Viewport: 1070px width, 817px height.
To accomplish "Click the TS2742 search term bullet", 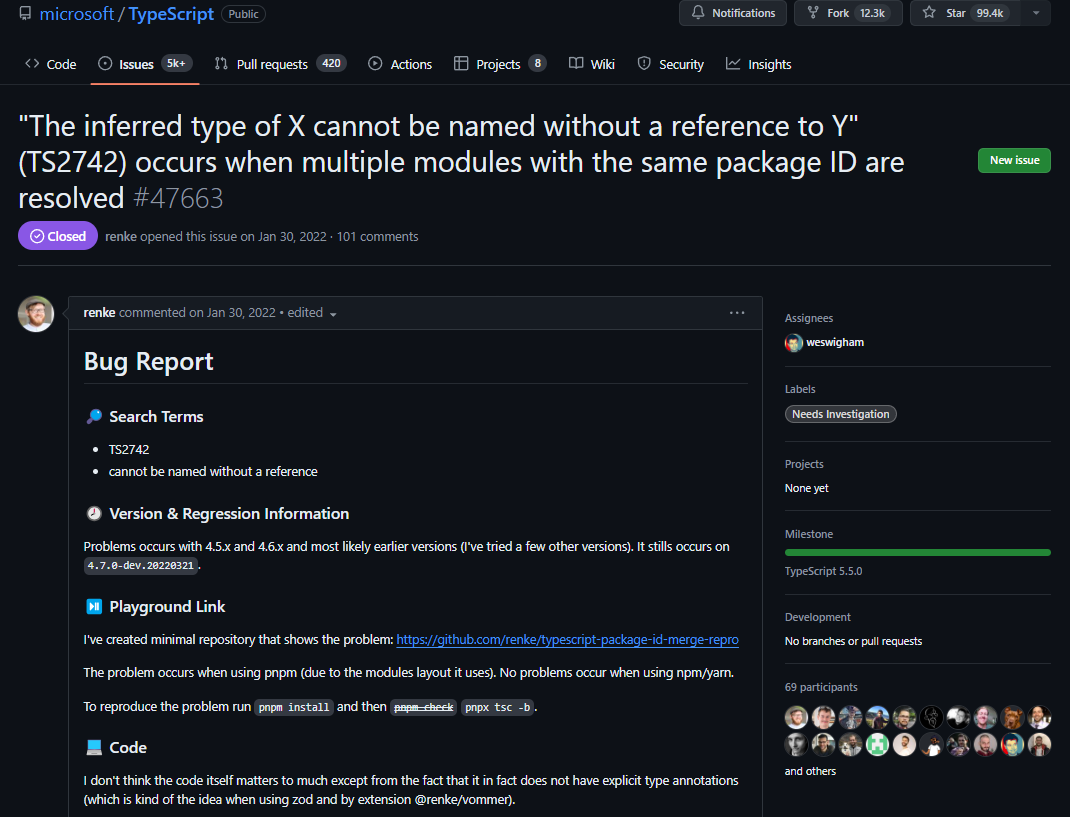I will tap(129, 450).
